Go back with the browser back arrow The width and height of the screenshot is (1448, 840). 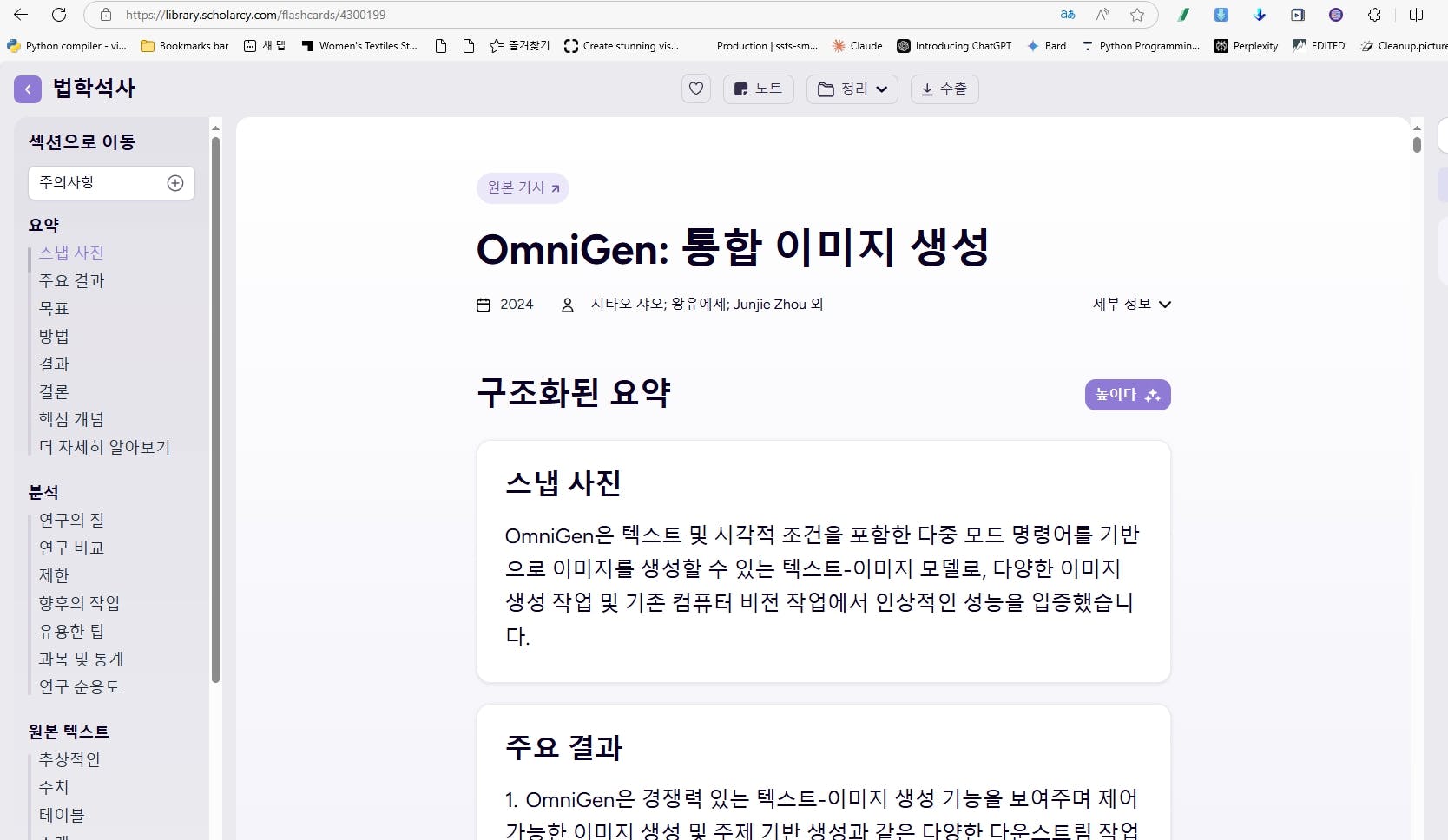[x=21, y=15]
